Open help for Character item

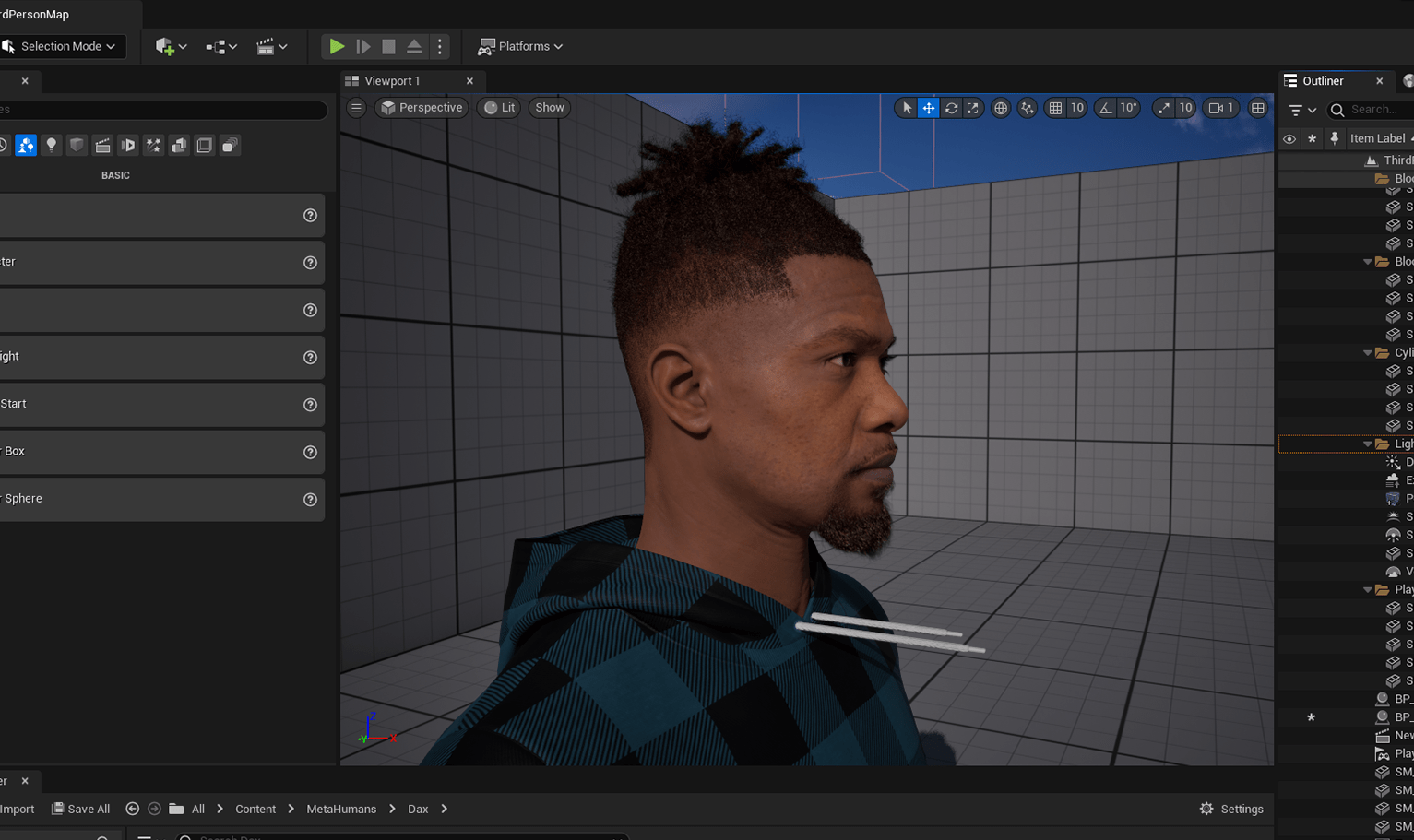(x=310, y=263)
